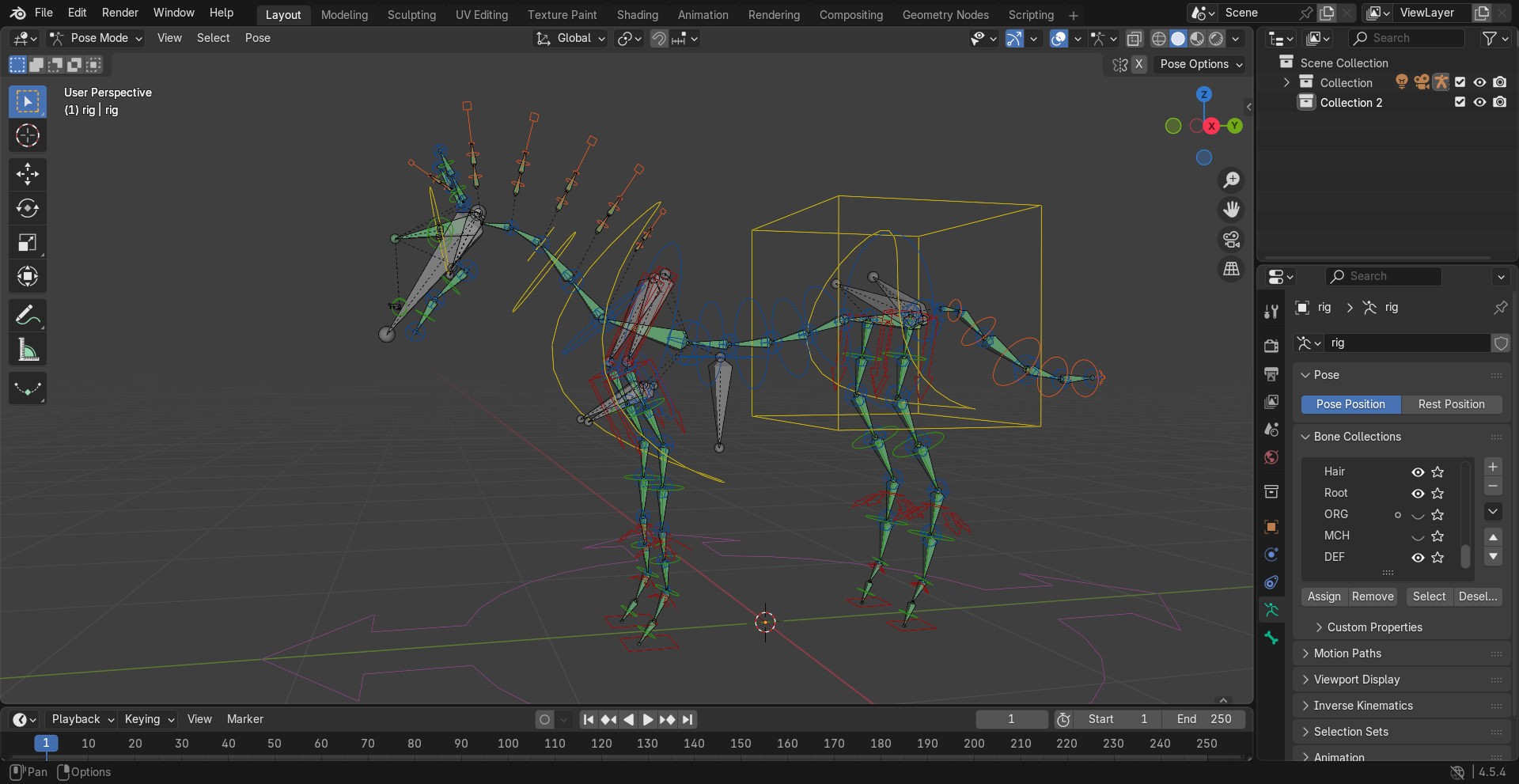Switch to the Geometry Nodes workspace tab
The height and width of the screenshot is (784, 1519).
click(x=945, y=14)
